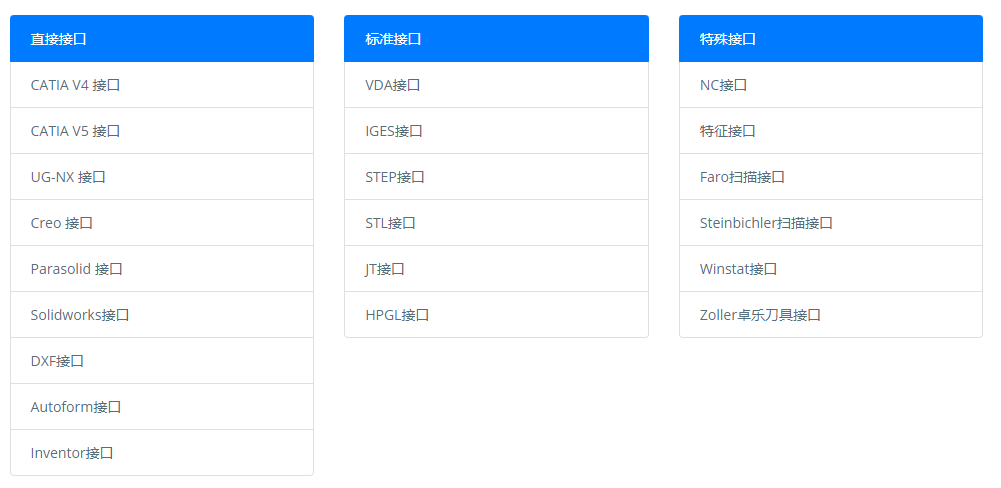Viewport: 1001px width, 488px height.
Task: Open the CATIA V4 接口 item
Action: (x=162, y=85)
